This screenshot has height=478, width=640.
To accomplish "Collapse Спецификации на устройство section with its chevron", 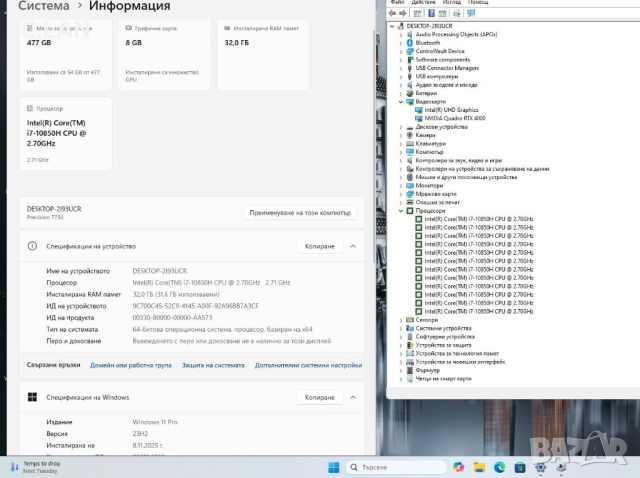I will (x=353, y=246).
